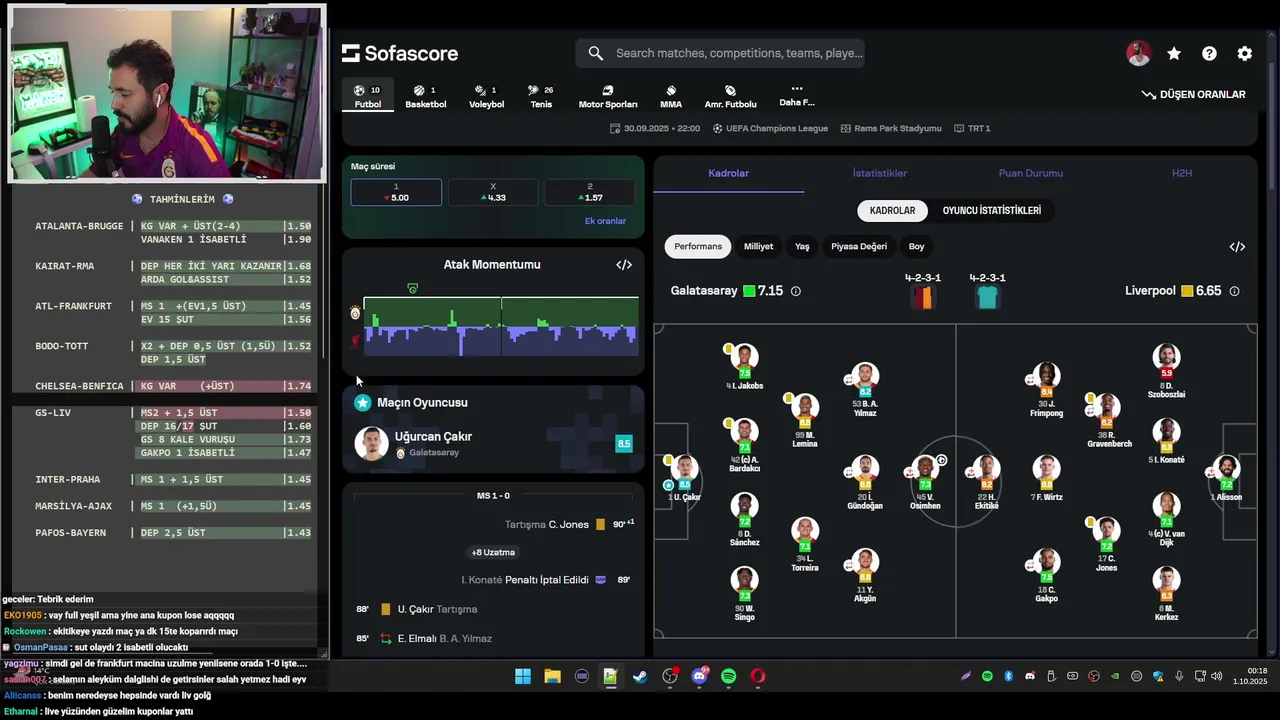The width and height of the screenshot is (1280, 720).
Task: Open Opera browser from taskbar
Action: tap(758, 677)
